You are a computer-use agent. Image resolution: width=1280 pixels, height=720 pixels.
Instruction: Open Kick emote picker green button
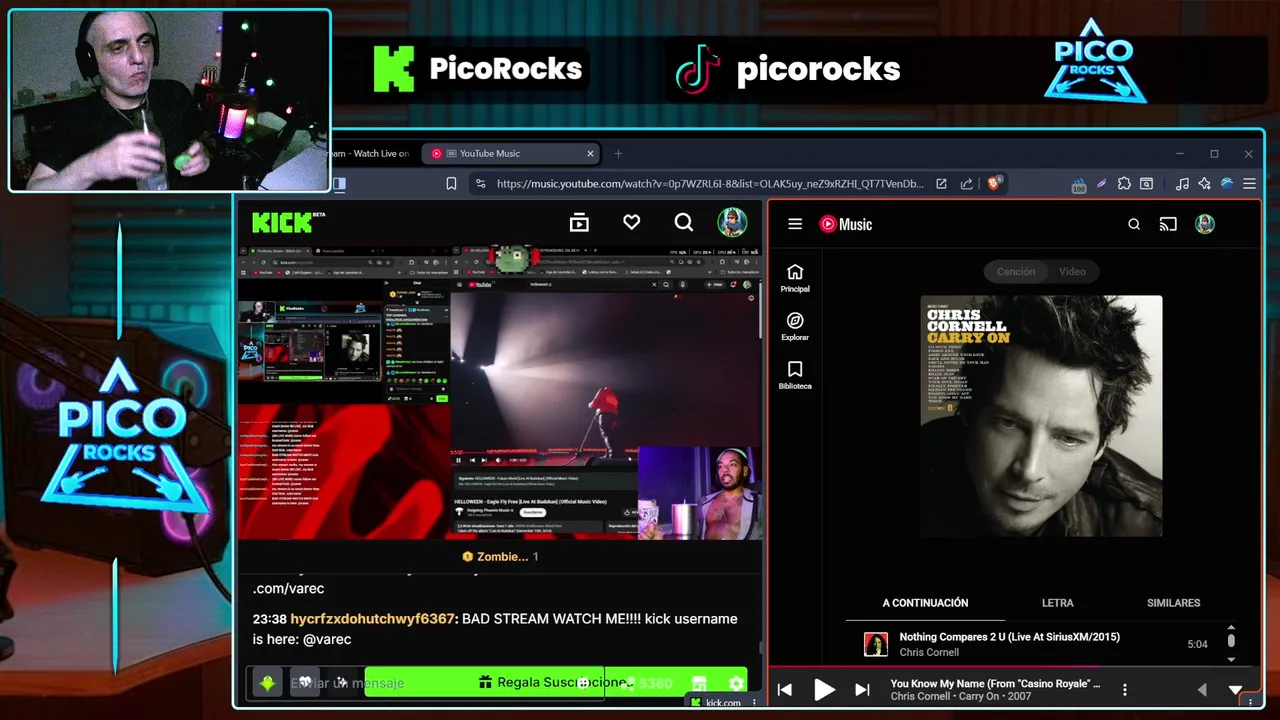267,683
